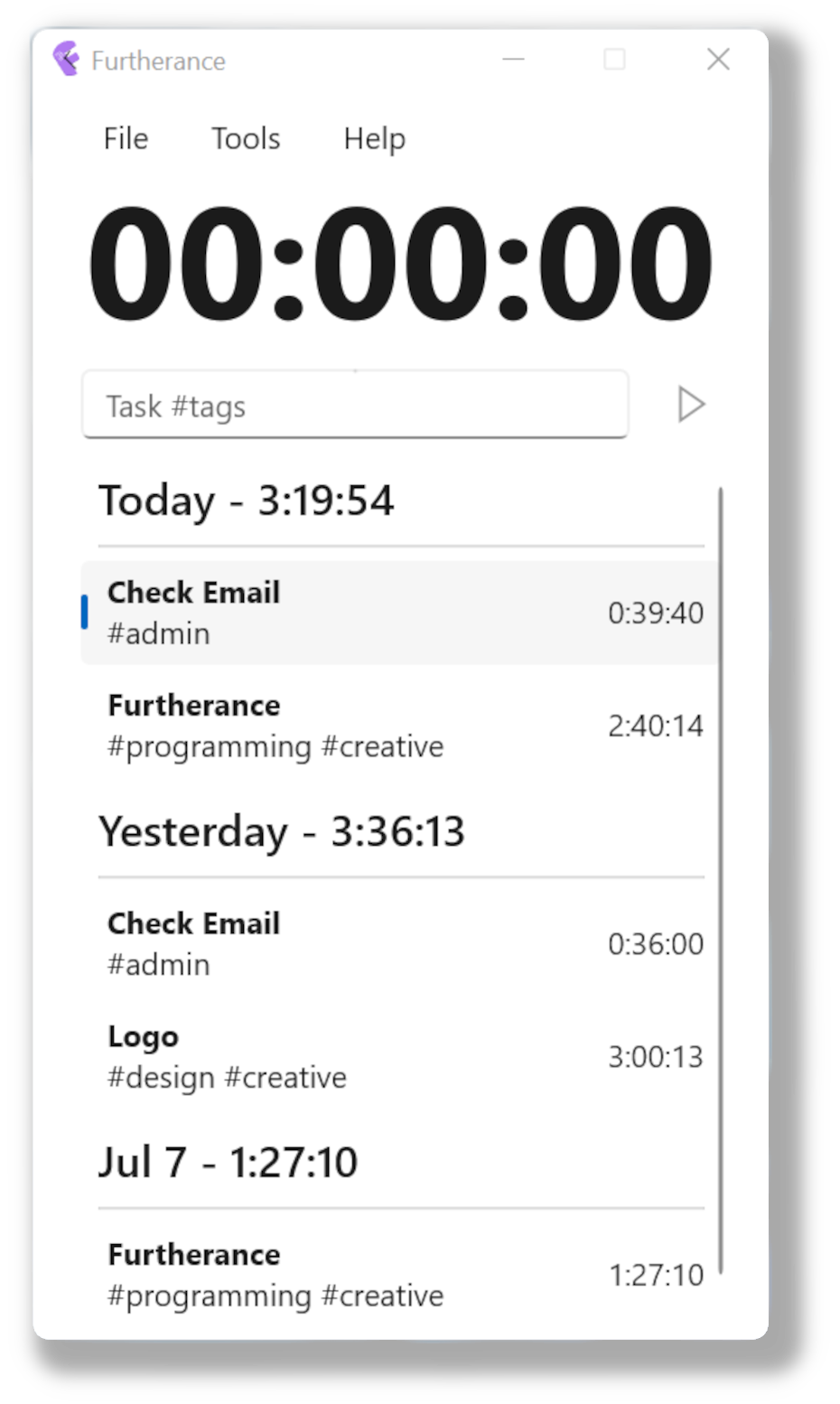Click the Today - 3:19:54 header
840x1404 pixels.
(247, 501)
